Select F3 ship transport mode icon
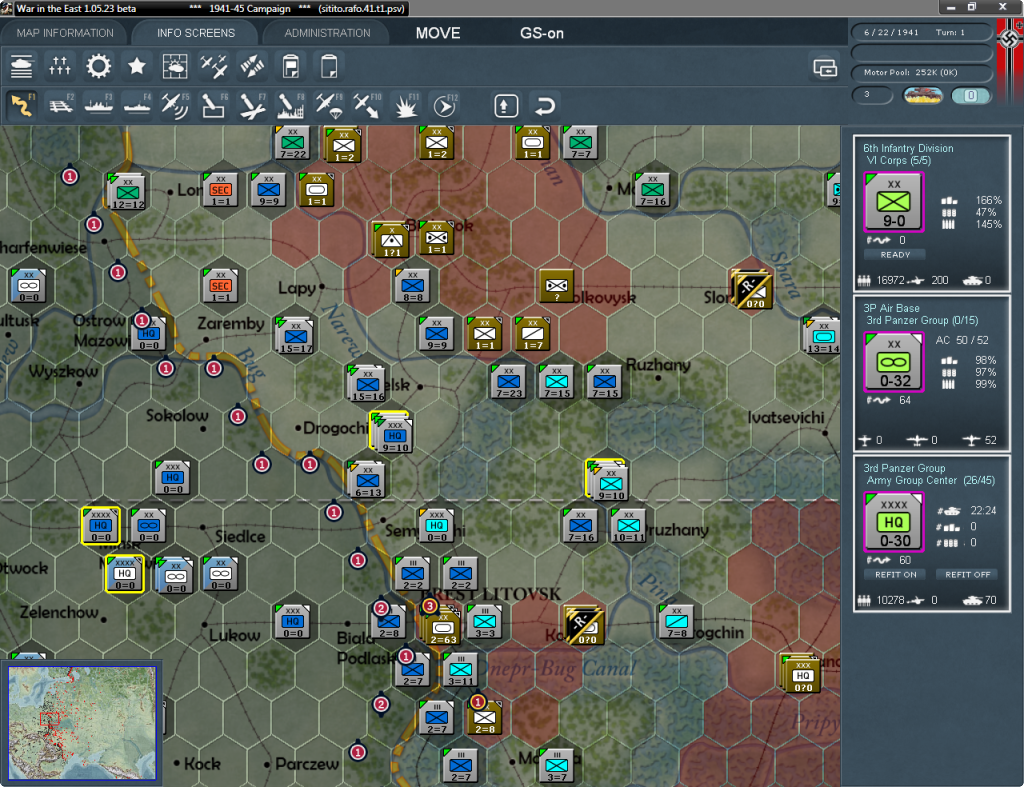 pos(99,105)
